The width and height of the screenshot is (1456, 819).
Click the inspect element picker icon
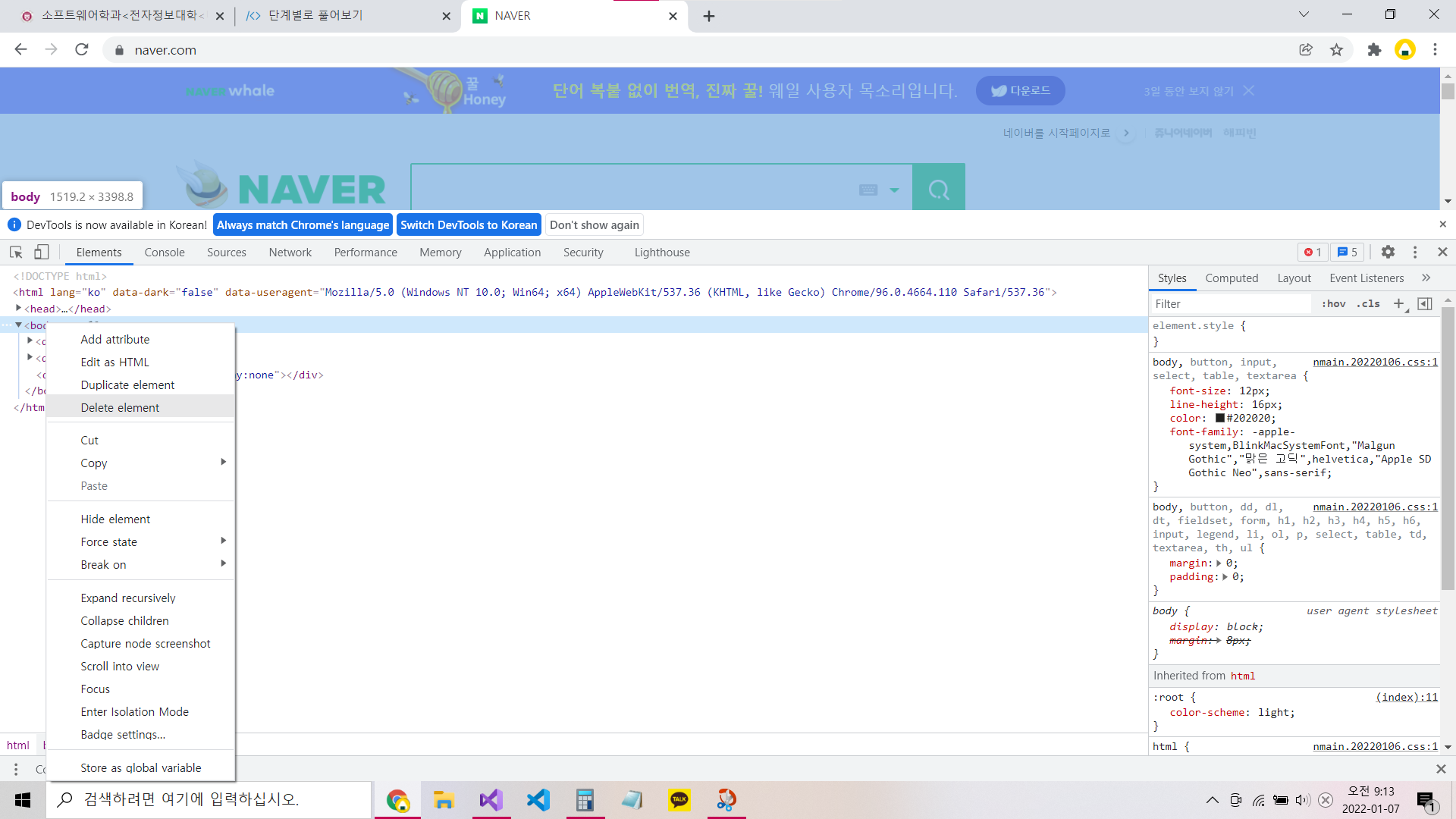click(16, 253)
